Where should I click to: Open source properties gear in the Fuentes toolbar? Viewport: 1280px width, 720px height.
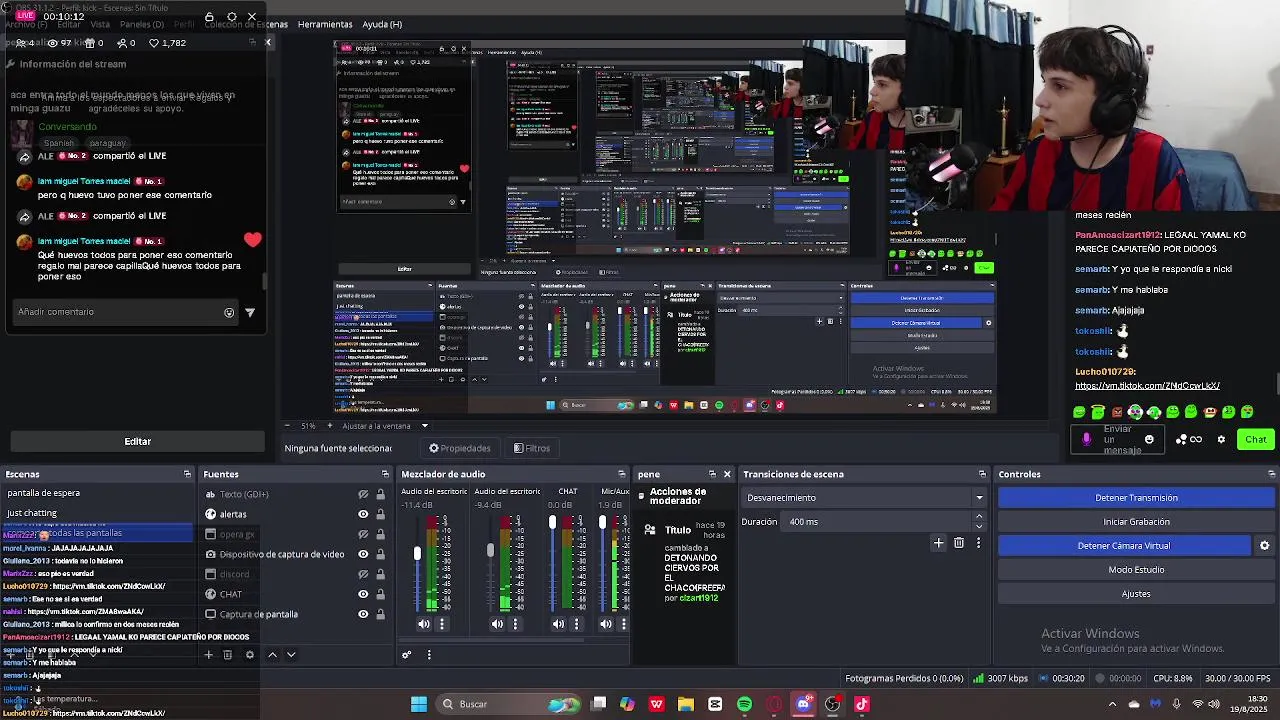250,655
